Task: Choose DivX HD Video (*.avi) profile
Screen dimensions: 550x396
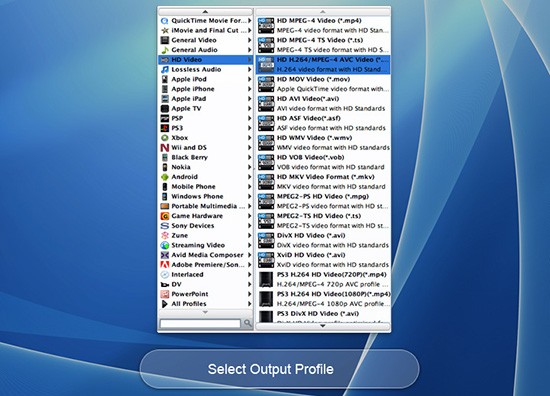Action: 323,240
